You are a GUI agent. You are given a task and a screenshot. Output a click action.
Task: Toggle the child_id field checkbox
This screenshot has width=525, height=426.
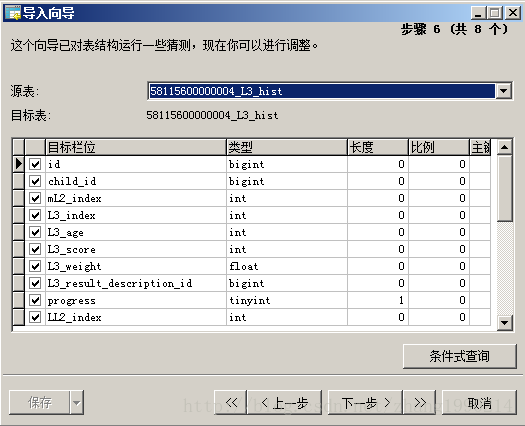[x=35, y=181]
